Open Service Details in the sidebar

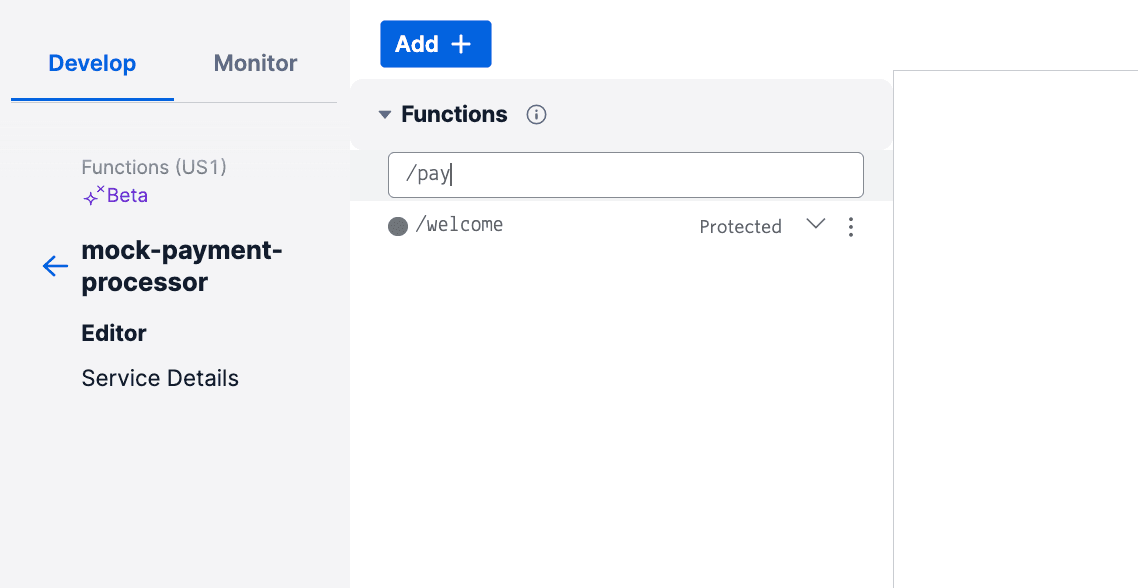click(x=160, y=378)
